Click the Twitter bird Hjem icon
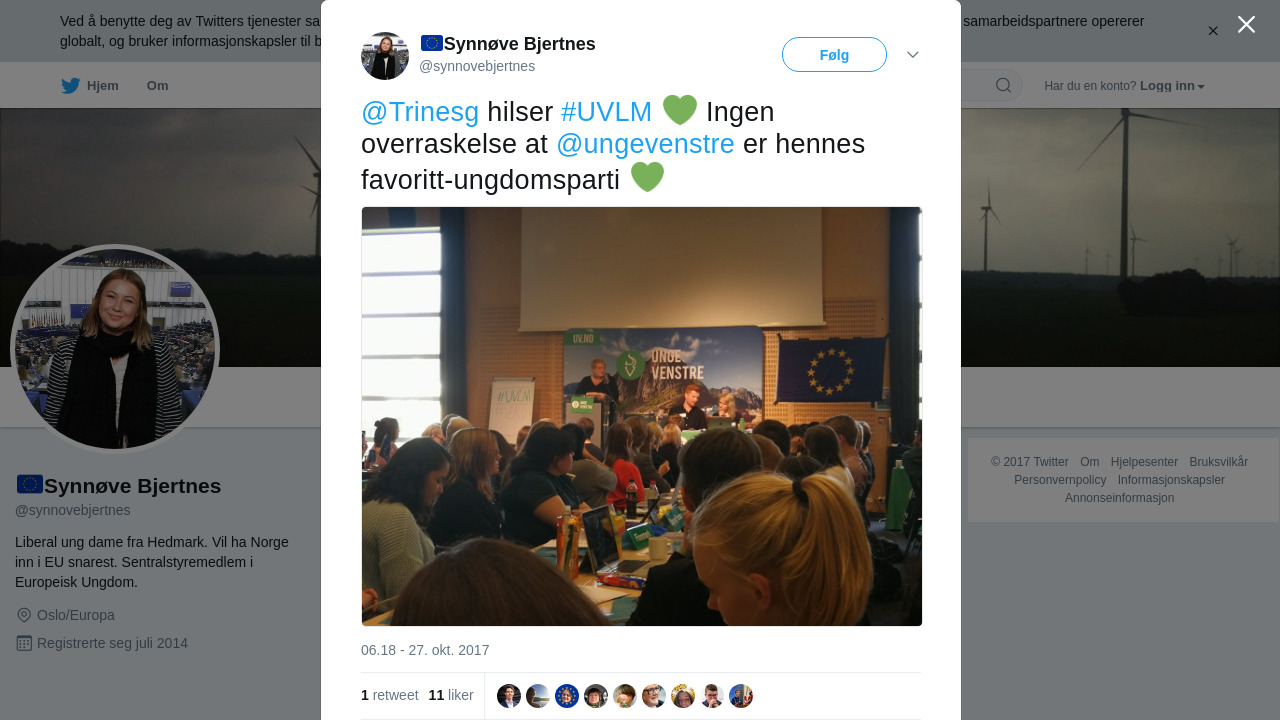 tap(70, 86)
